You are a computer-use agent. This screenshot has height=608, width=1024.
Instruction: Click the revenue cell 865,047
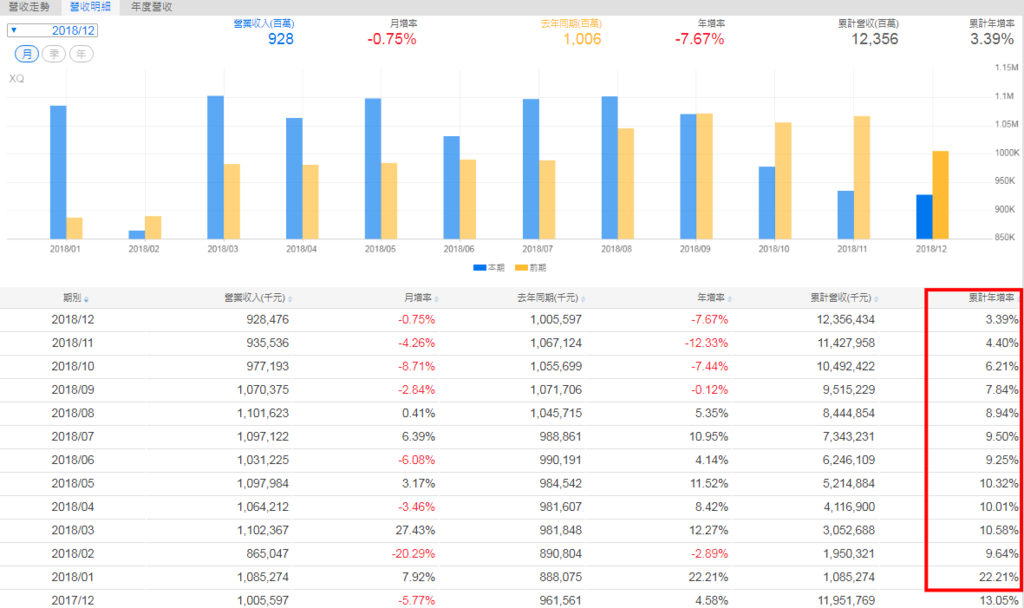[x=267, y=554]
